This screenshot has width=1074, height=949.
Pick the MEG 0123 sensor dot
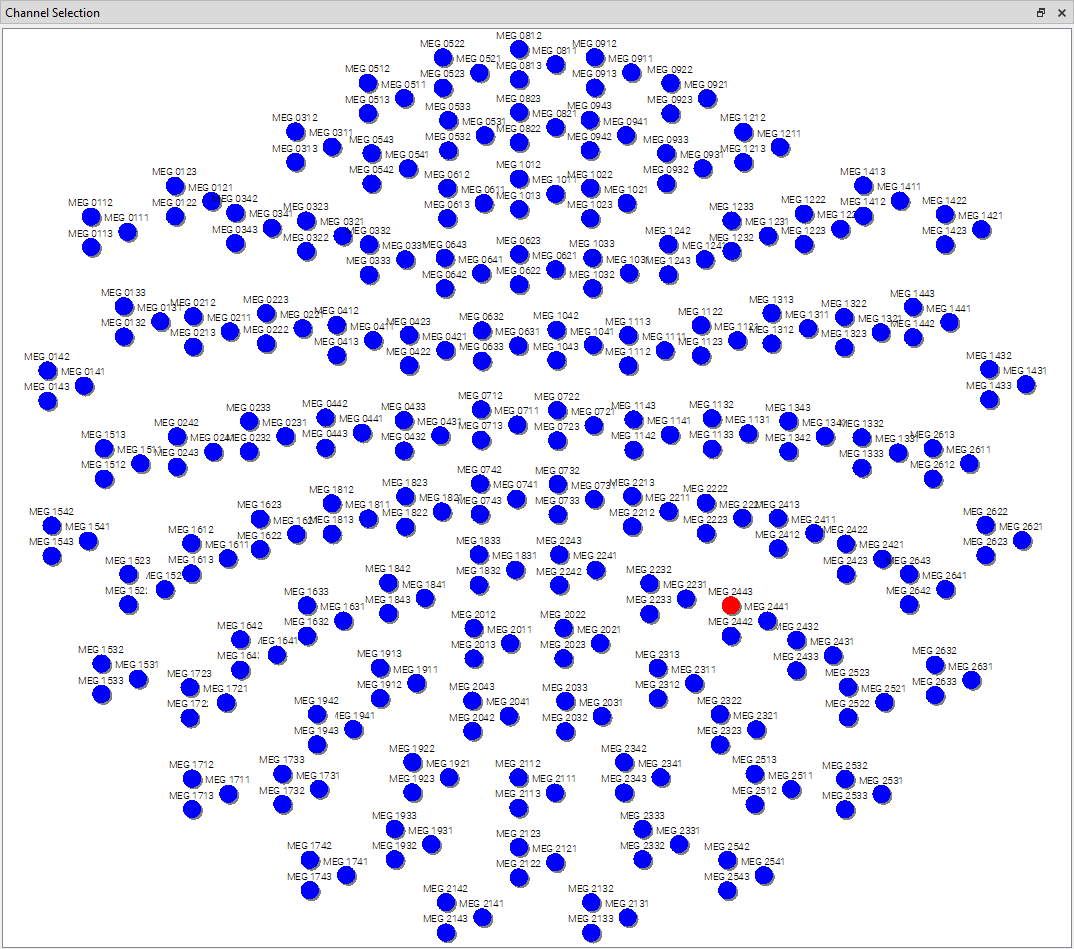click(x=175, y=185)
